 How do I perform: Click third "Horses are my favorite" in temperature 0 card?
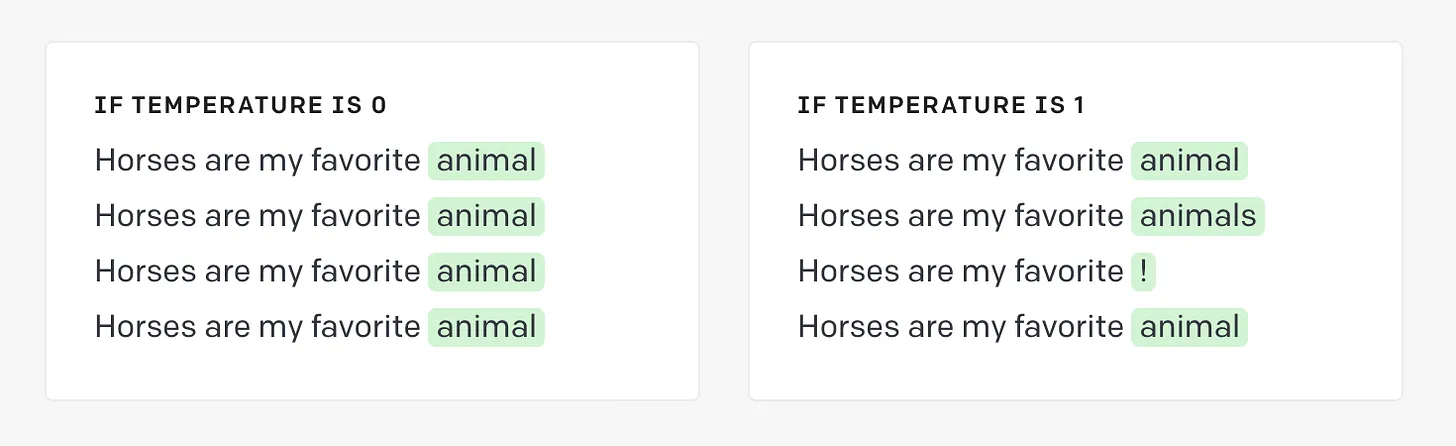point(257,272)
